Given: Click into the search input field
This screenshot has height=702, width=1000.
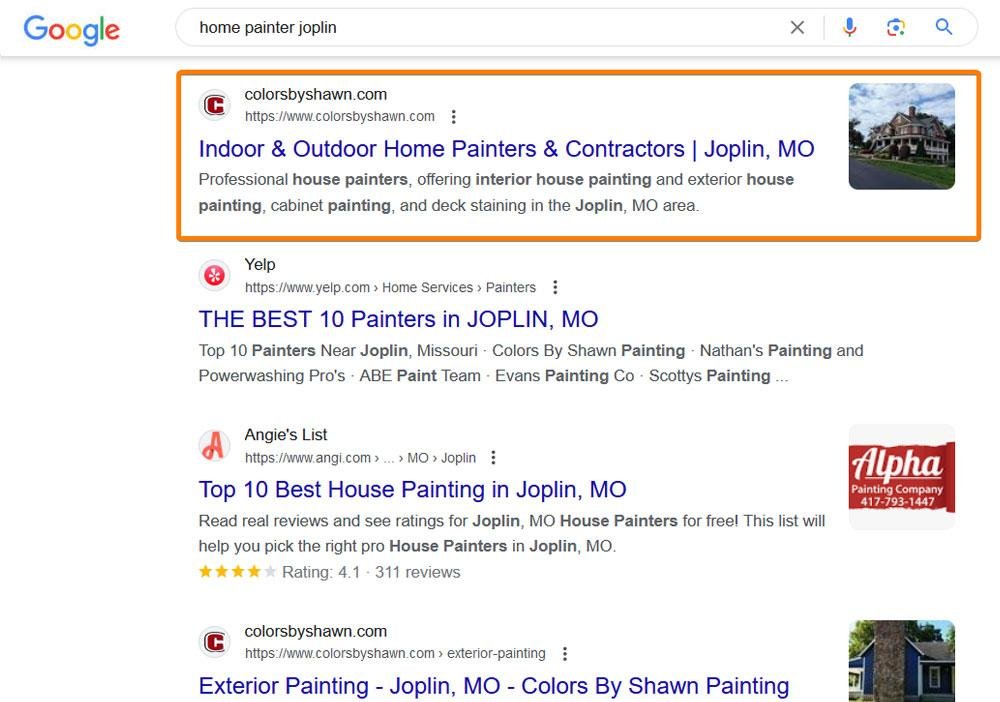Looking at the screenshot, I should click(x=485, y=27).
